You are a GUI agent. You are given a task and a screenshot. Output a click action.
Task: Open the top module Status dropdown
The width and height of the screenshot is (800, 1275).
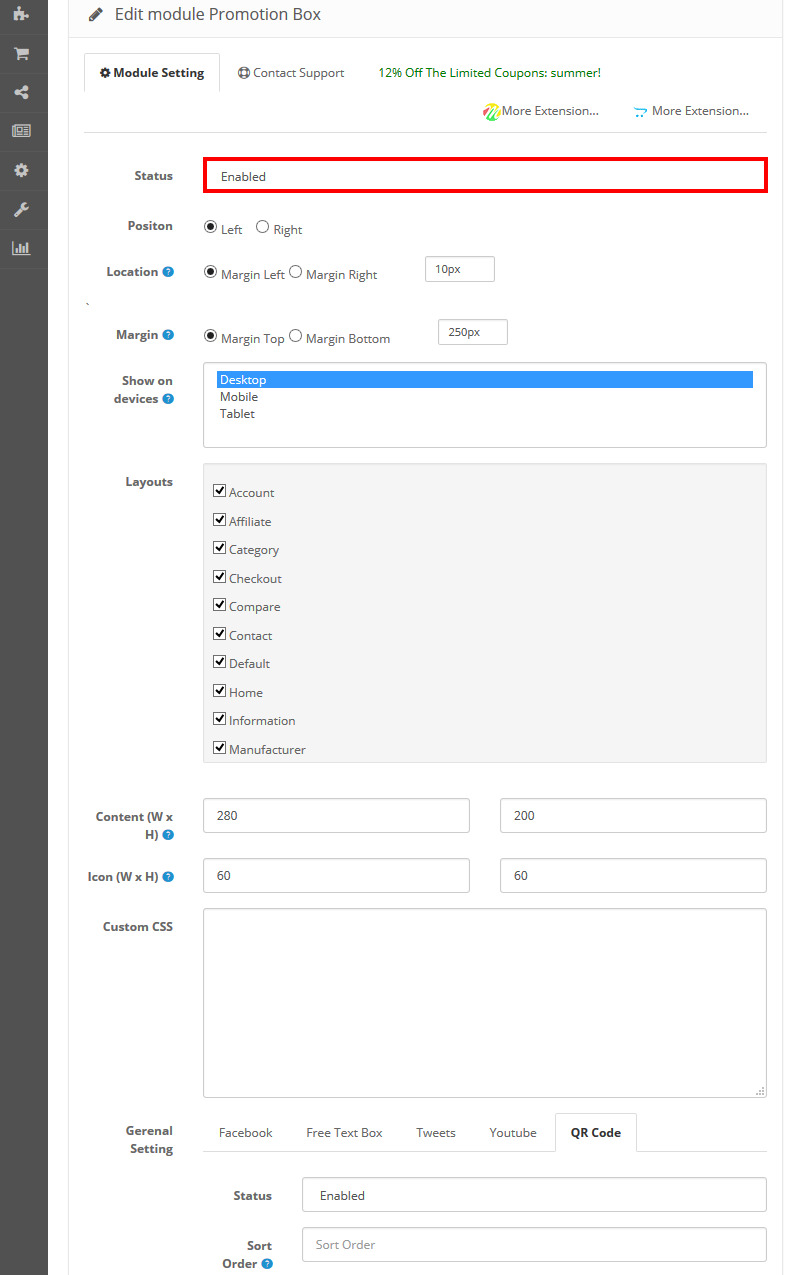tap(485, 176)
